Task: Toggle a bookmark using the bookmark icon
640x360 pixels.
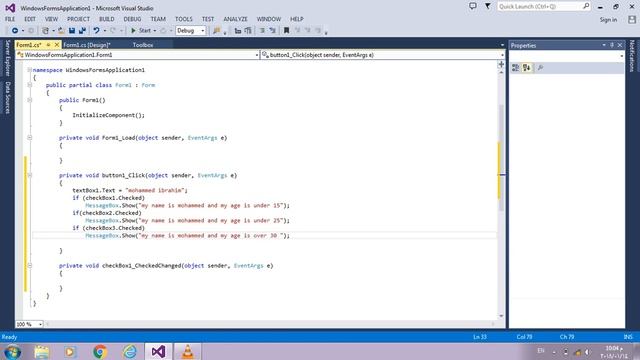Action: point(287,31)
